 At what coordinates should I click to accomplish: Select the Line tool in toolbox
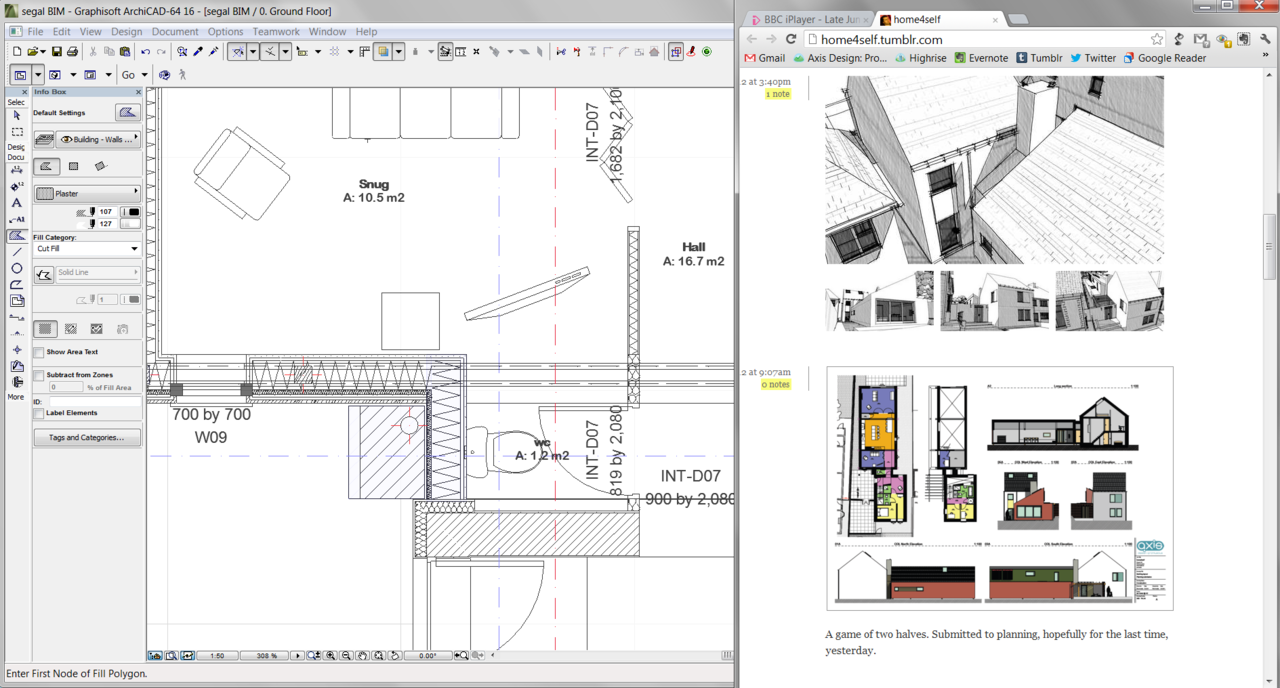pos(16,252)
